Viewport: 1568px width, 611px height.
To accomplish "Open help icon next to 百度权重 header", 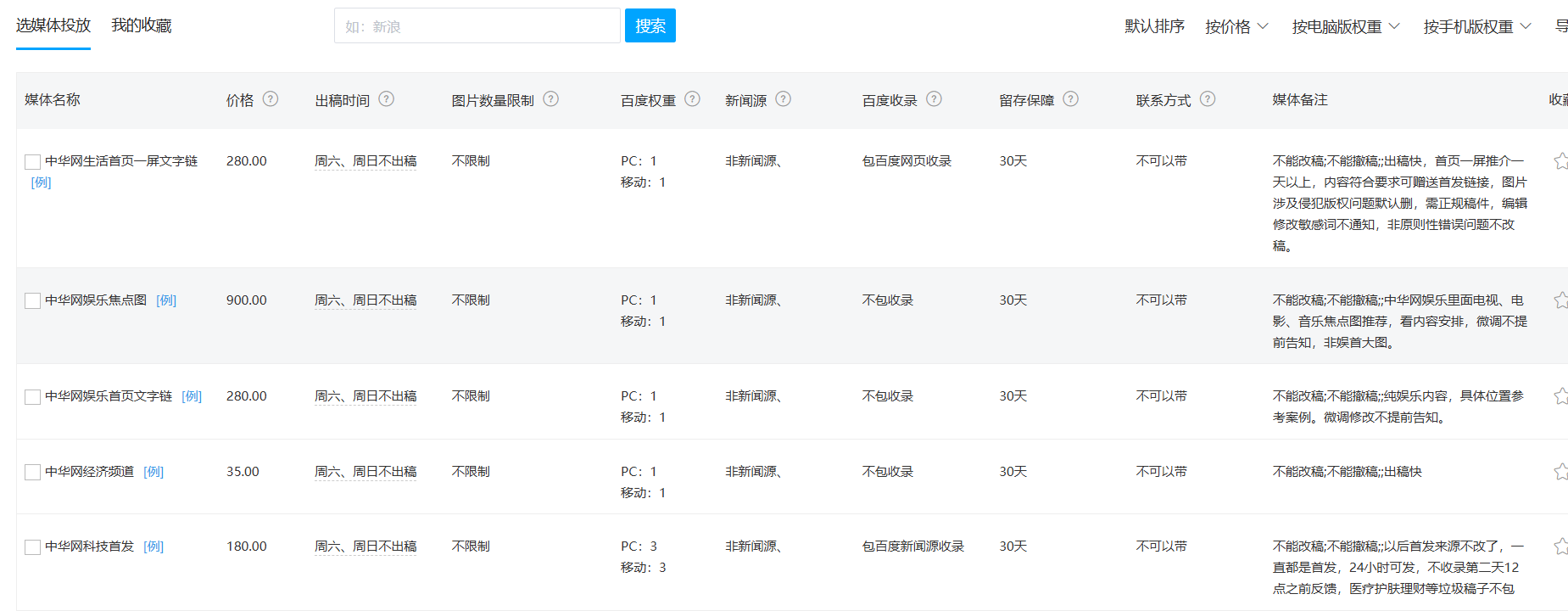I will pyautogui.click(x=693, y=99).
